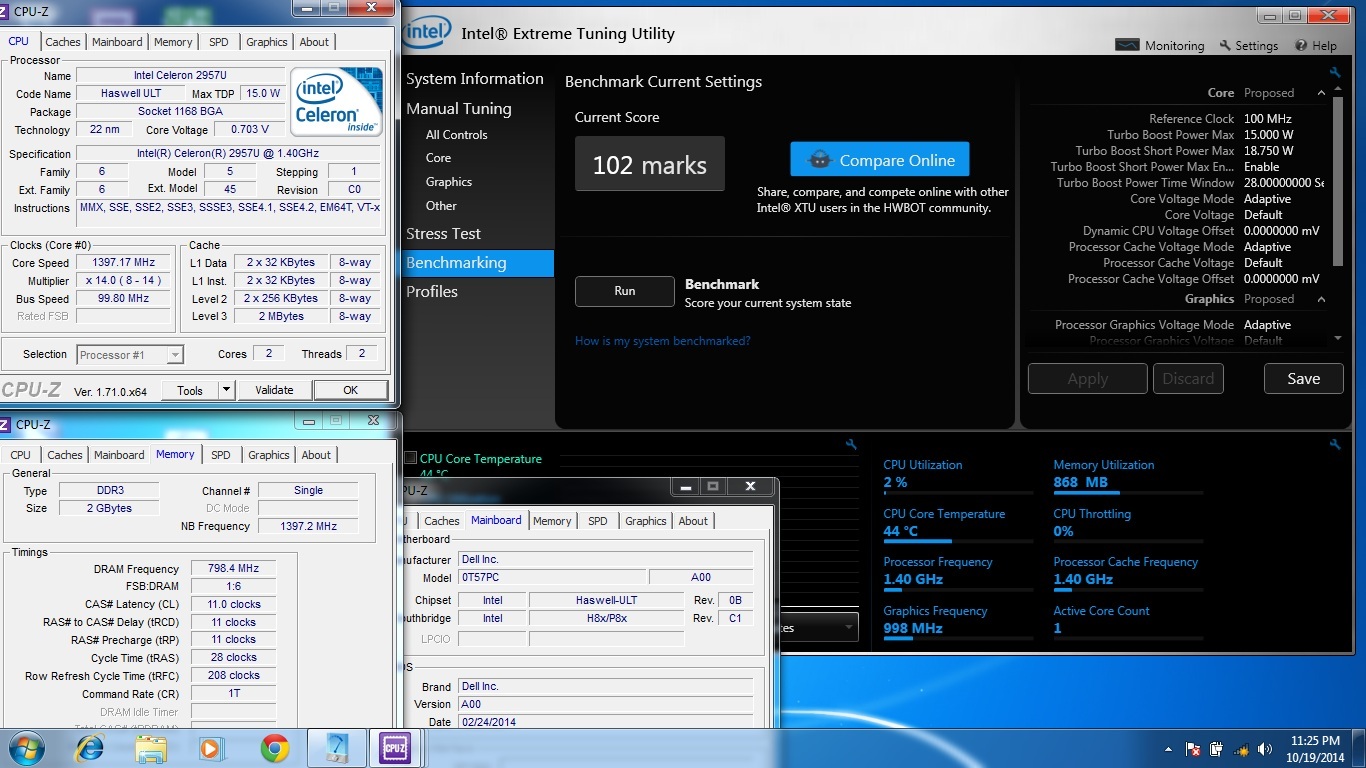This screenshot has width=1366, height=768.
Task: Click OK in top CPU-Z window
Action: pos(351,390)
